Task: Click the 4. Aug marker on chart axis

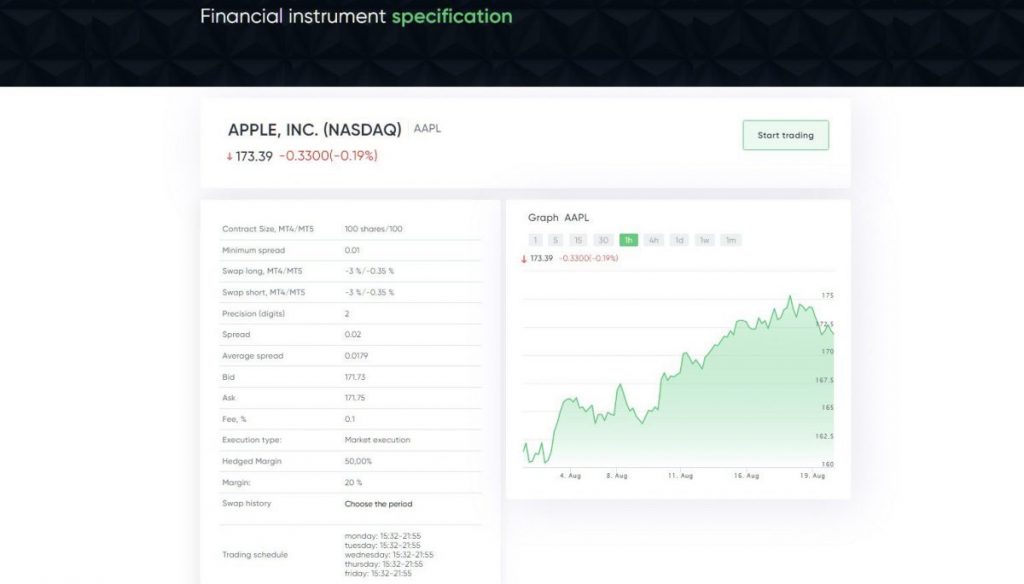Action: click(x=570, y=476)
